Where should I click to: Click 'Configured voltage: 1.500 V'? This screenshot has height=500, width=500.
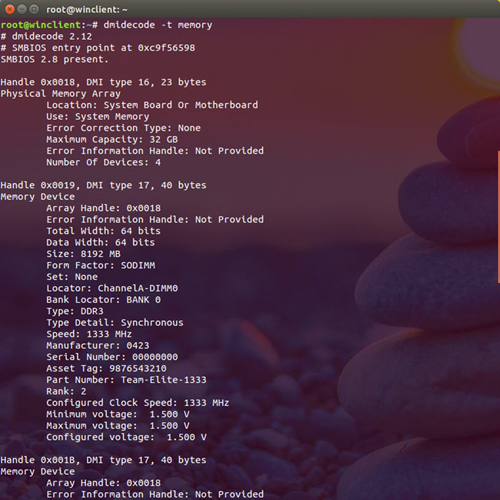point(126,437)
